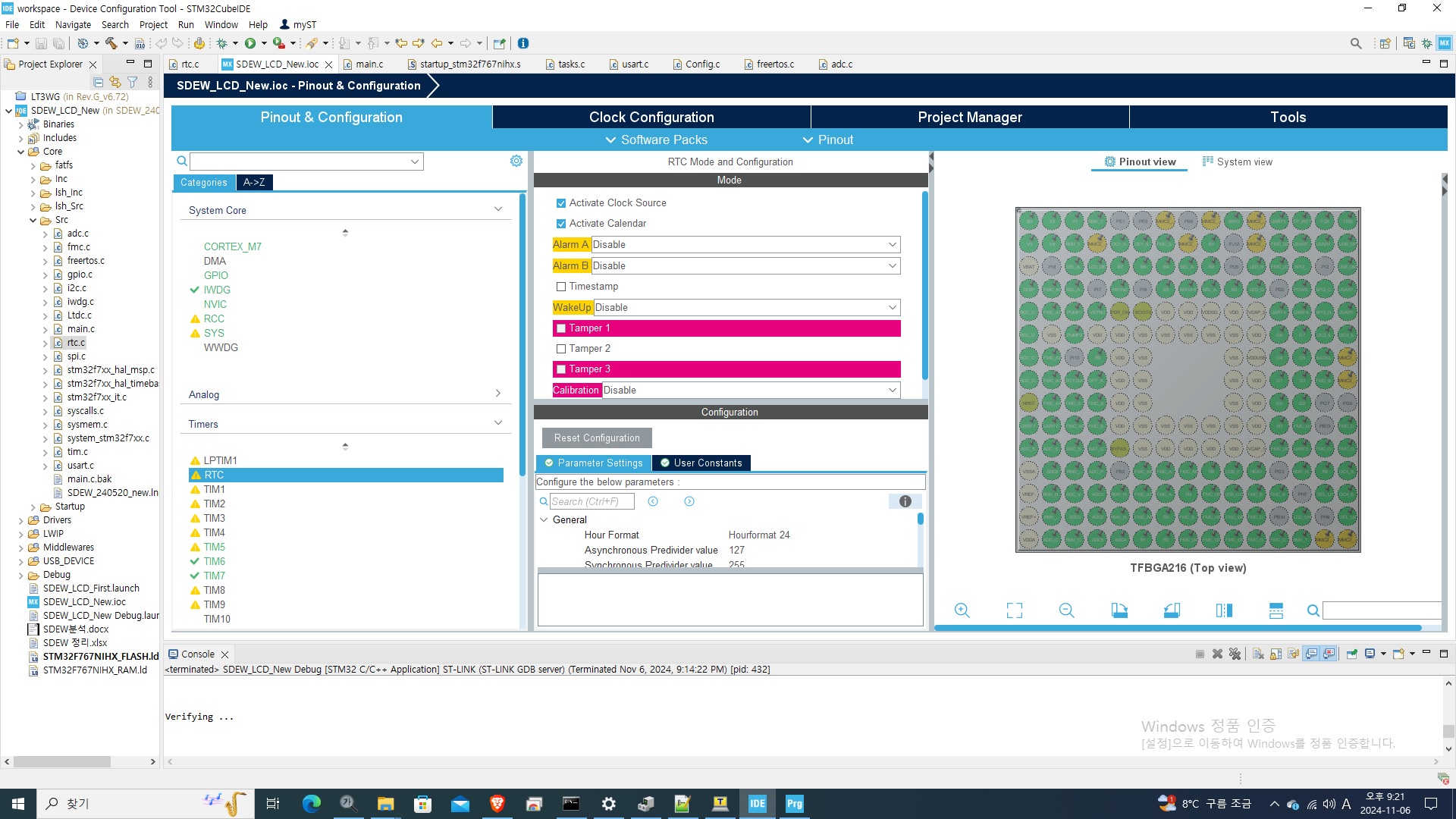Enable the Timestamp checkbox
The height and width of the screenshot is (819, 1456).
[x=561, y=287]
